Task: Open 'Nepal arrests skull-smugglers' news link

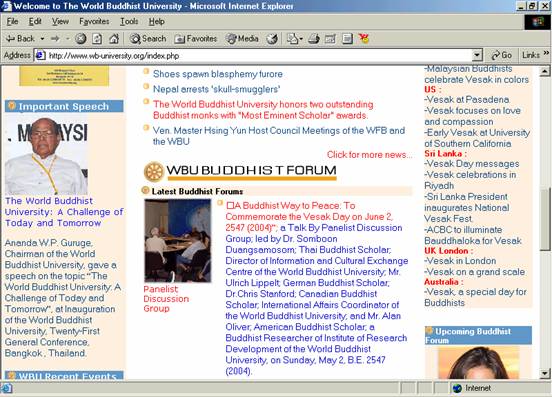Action: (217, 89)
